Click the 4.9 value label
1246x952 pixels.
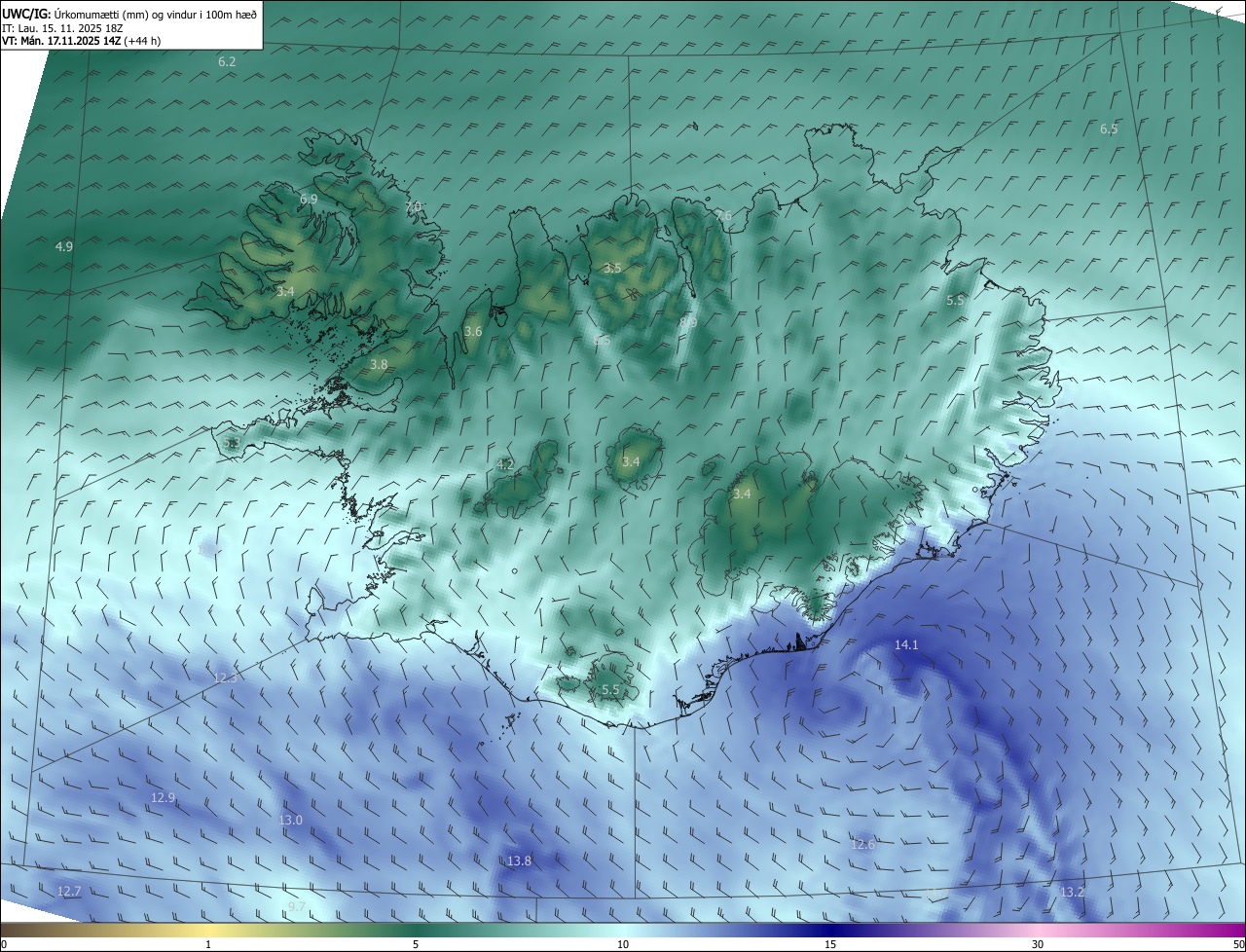63,247
